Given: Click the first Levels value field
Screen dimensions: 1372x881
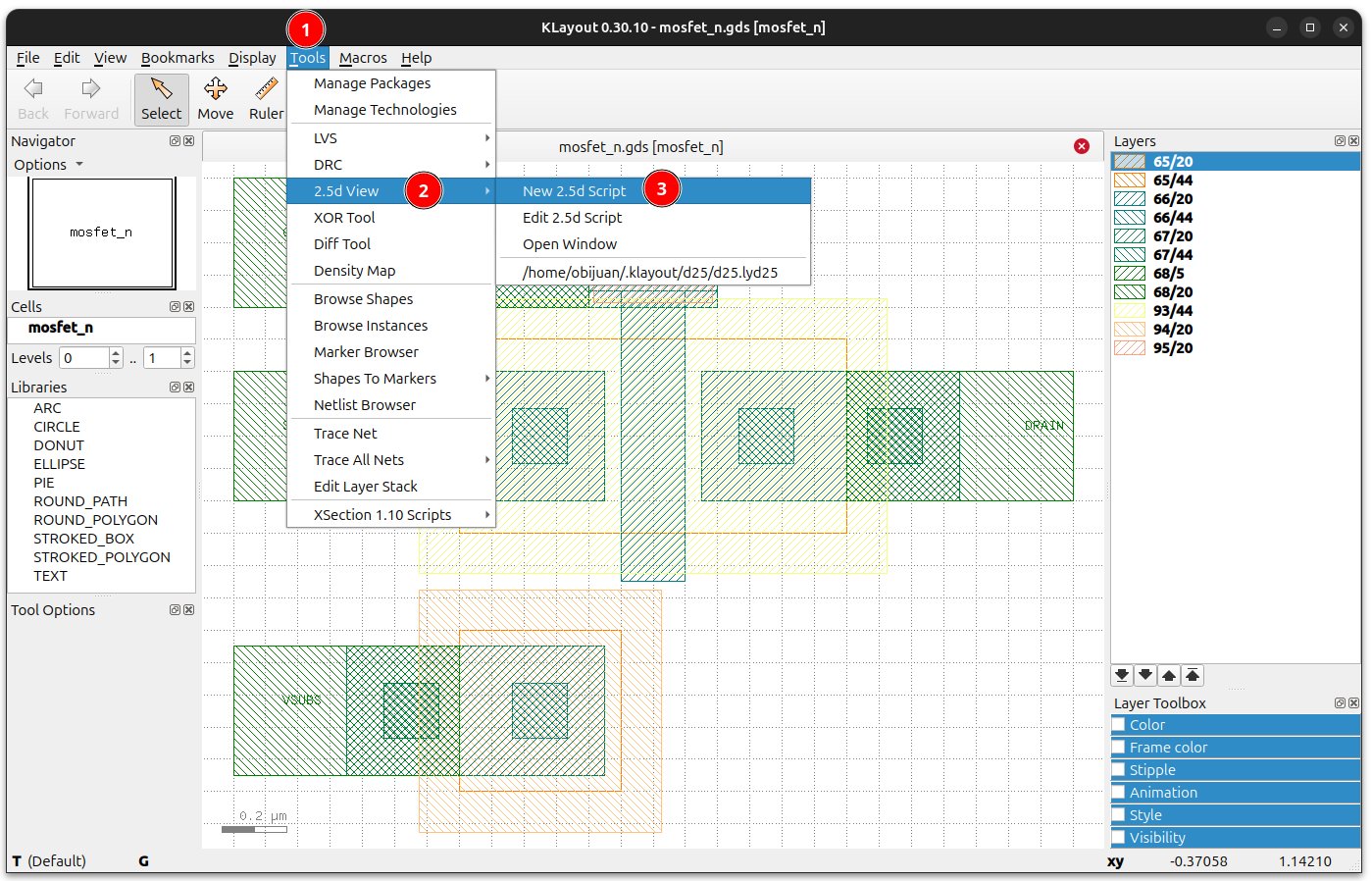Looking at the screenshot, I should click(84, 358).
